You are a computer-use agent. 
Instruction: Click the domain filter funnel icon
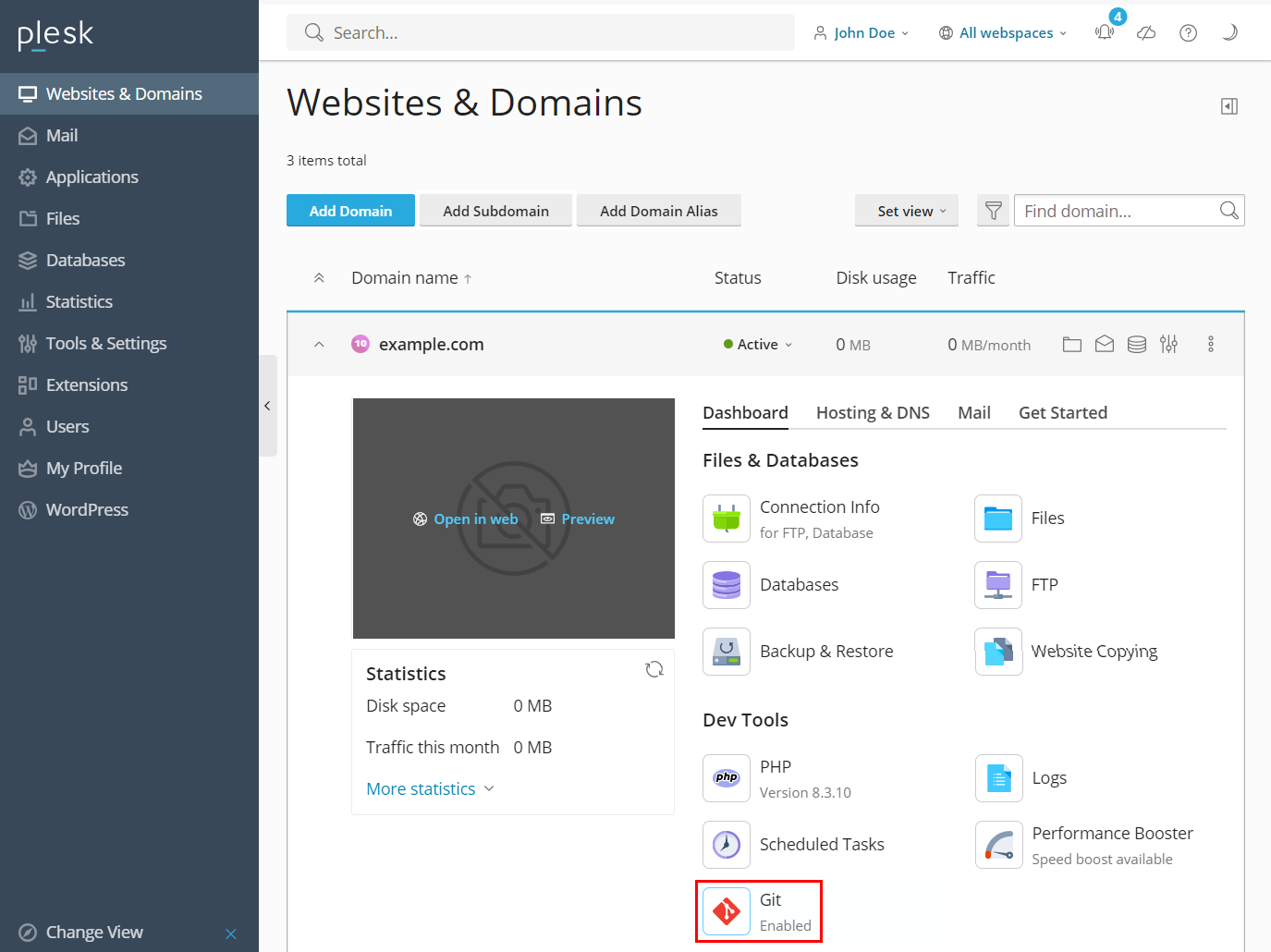click(994, 211)
